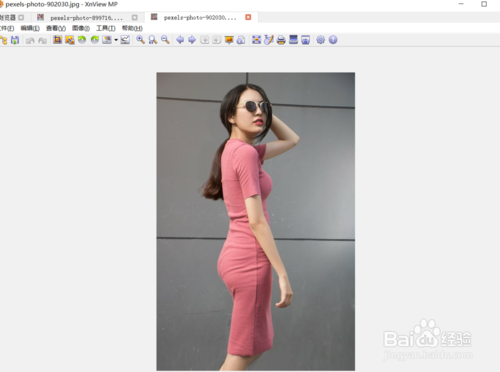The height and width of the screenshot is (372, 500).
Task: Open the 查看(V) View menu
Action: pos(56,28)
